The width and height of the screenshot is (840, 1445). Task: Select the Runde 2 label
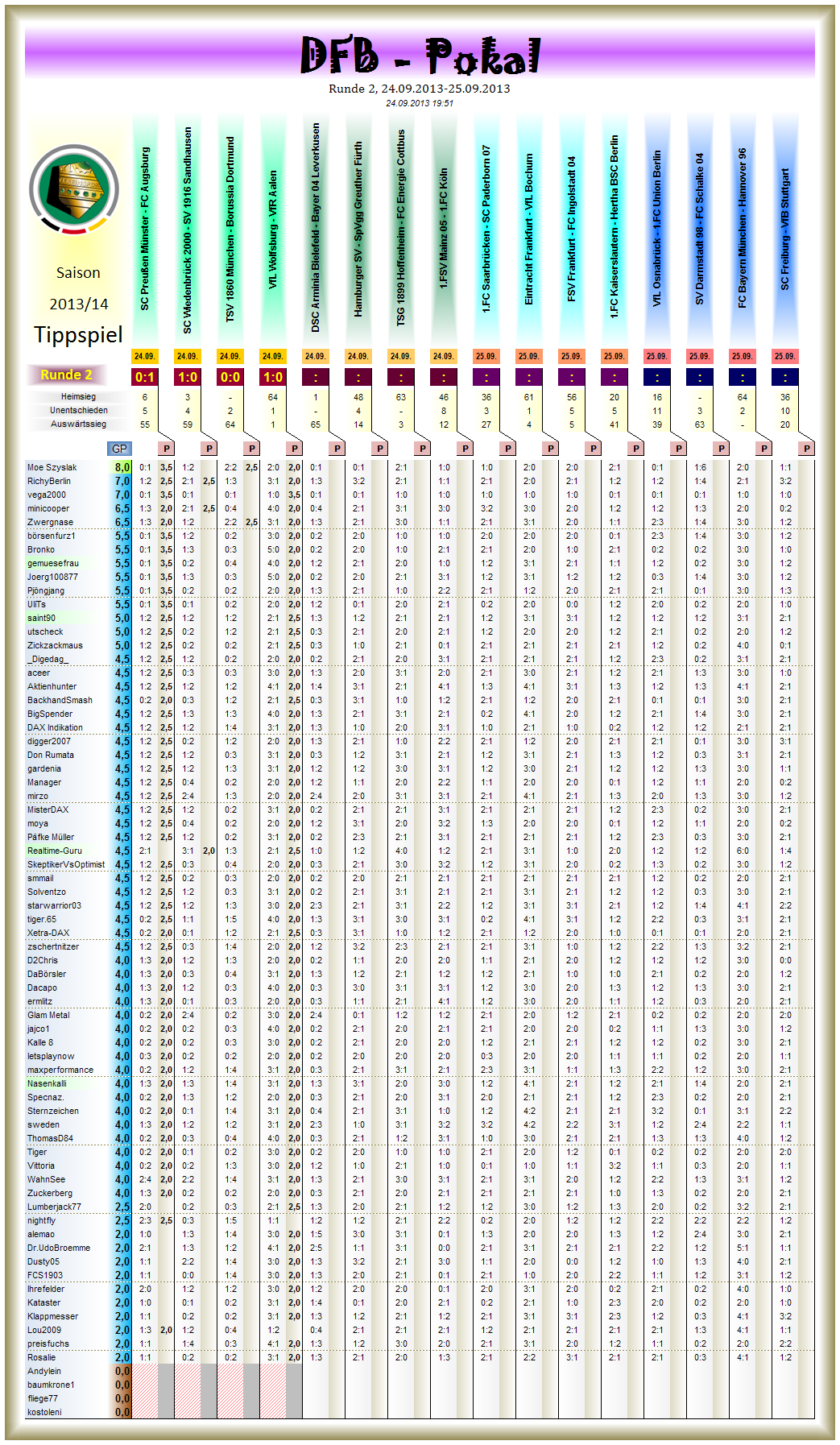[x=67, y=375]
